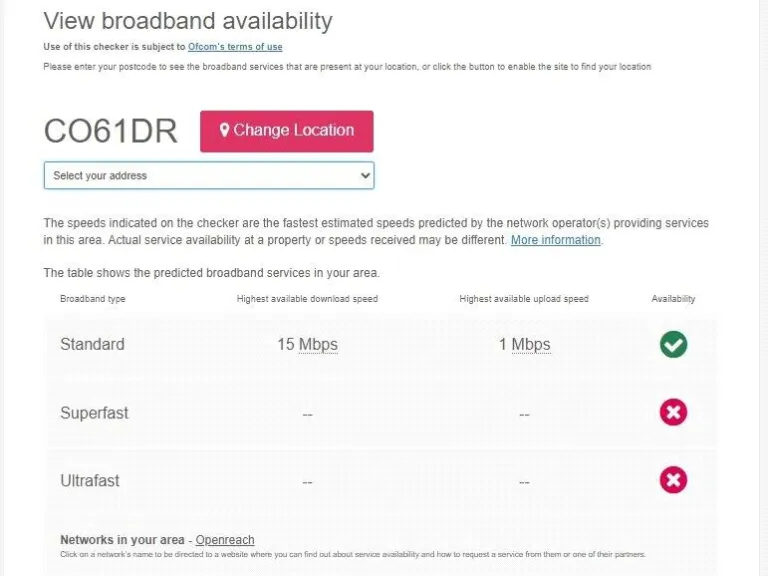Click the red X icon for Superfast
This screenshot has height=576, width=768.
click(673, 412)
